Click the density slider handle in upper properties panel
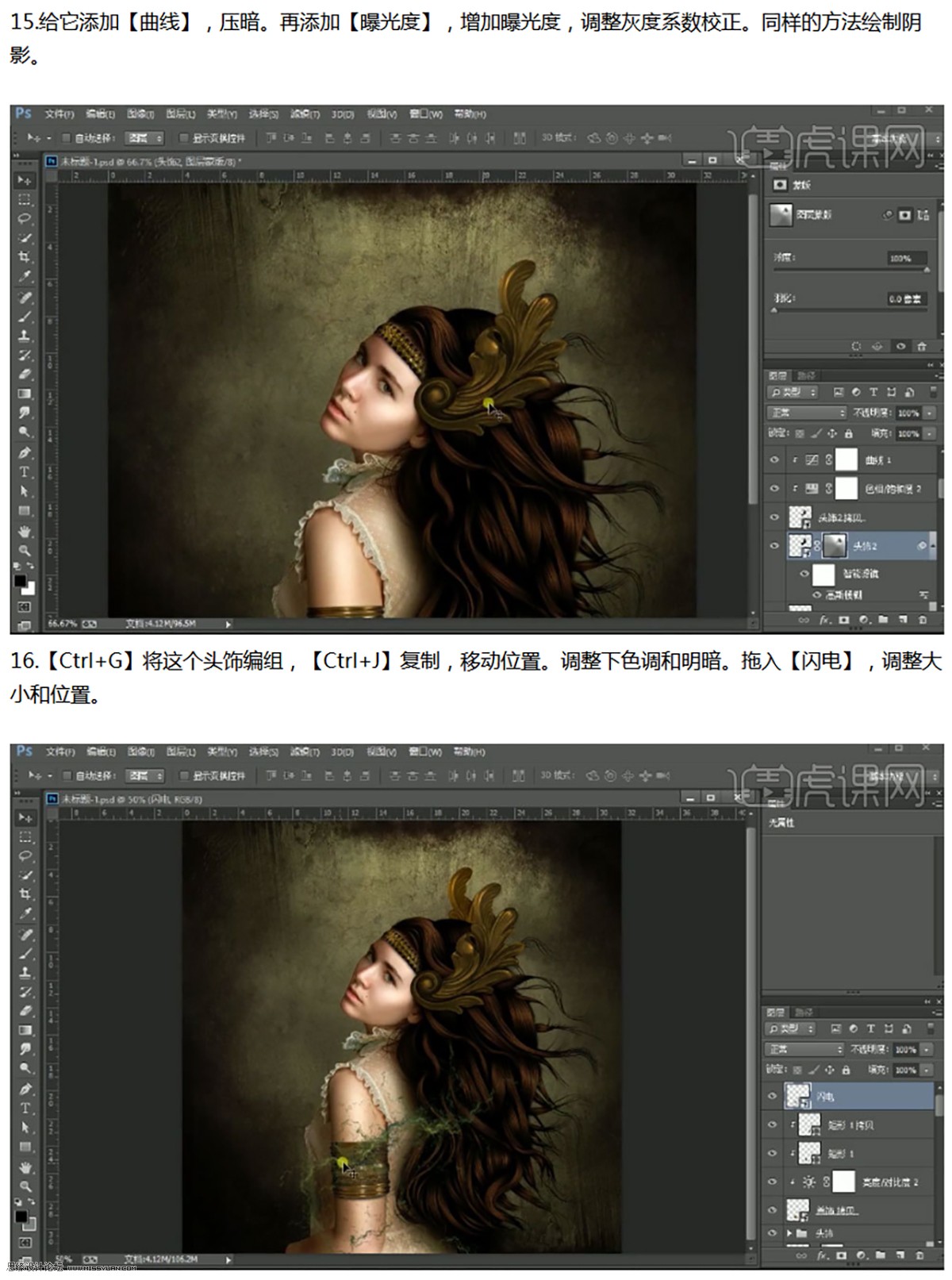 (926, 271)
